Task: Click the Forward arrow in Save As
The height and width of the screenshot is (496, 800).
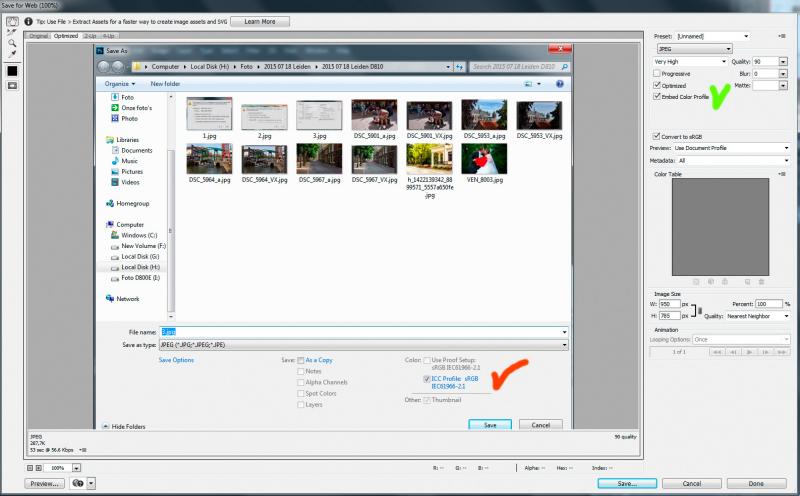Action: pos(118,67)
